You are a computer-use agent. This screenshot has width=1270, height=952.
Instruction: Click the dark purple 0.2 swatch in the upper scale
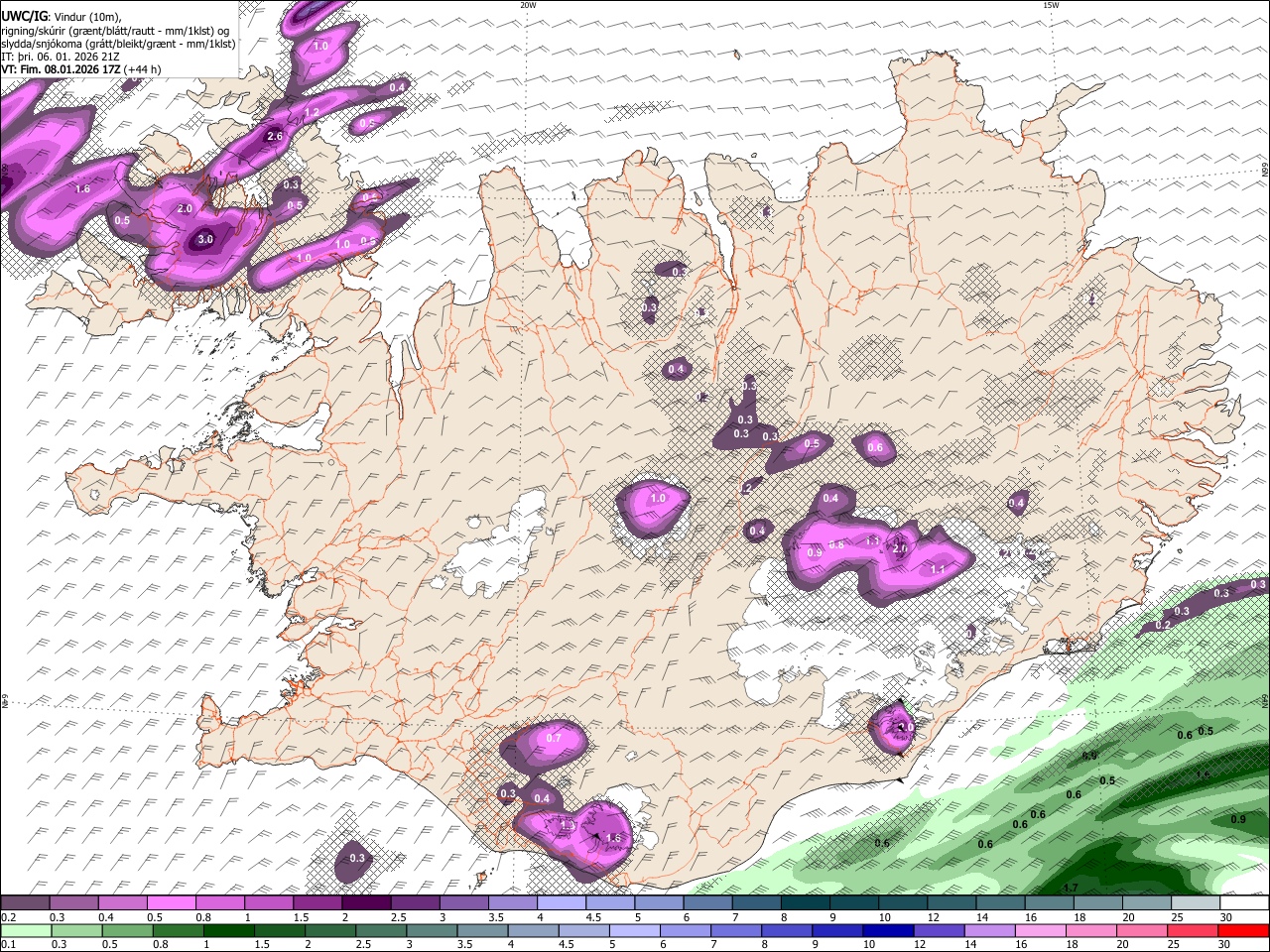pos(25,903)
